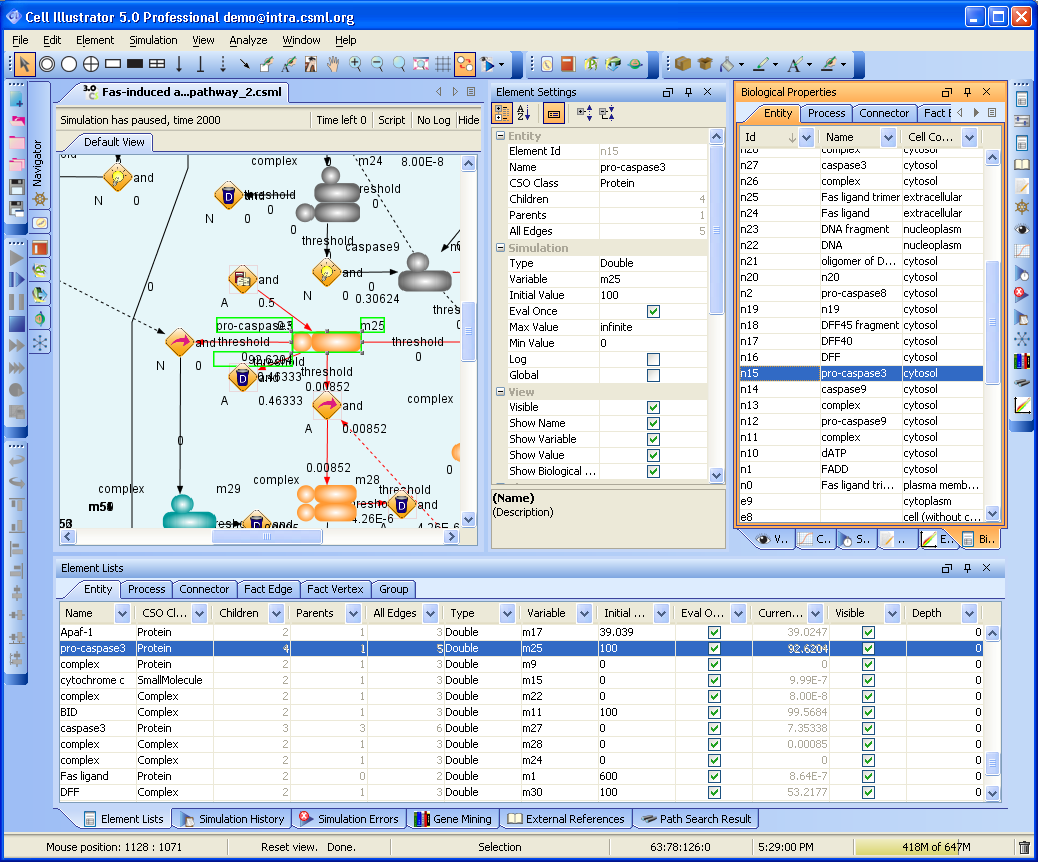Open the Analyze menu

click(248, 40)
